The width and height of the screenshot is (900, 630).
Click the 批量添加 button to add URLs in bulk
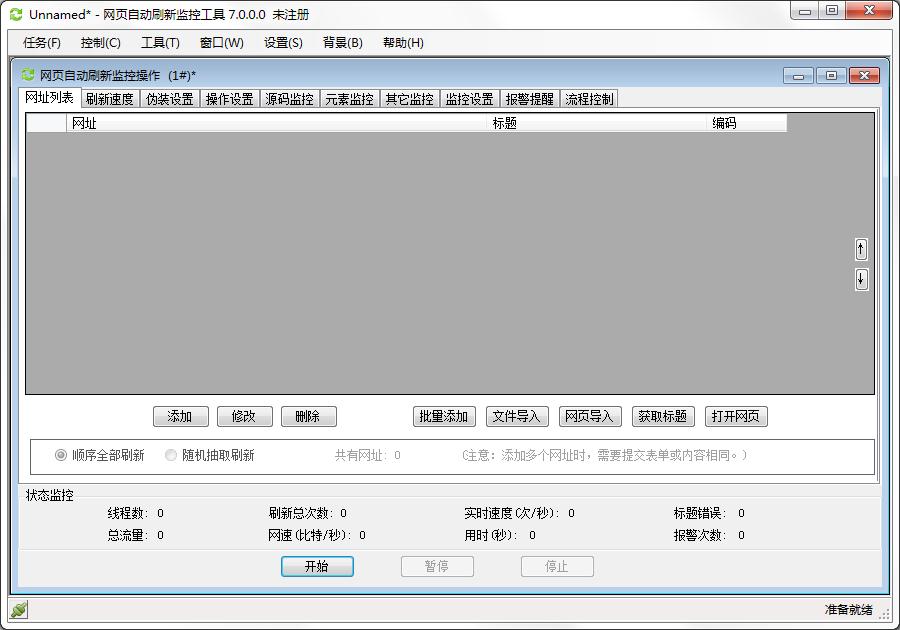pyautogui.click(x=443, y=416)
